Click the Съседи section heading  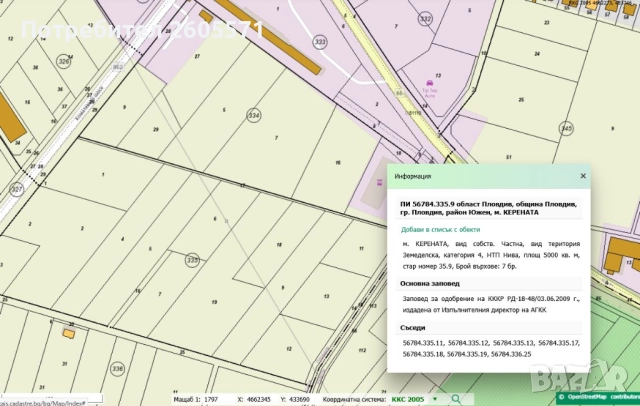pos(413,327)
